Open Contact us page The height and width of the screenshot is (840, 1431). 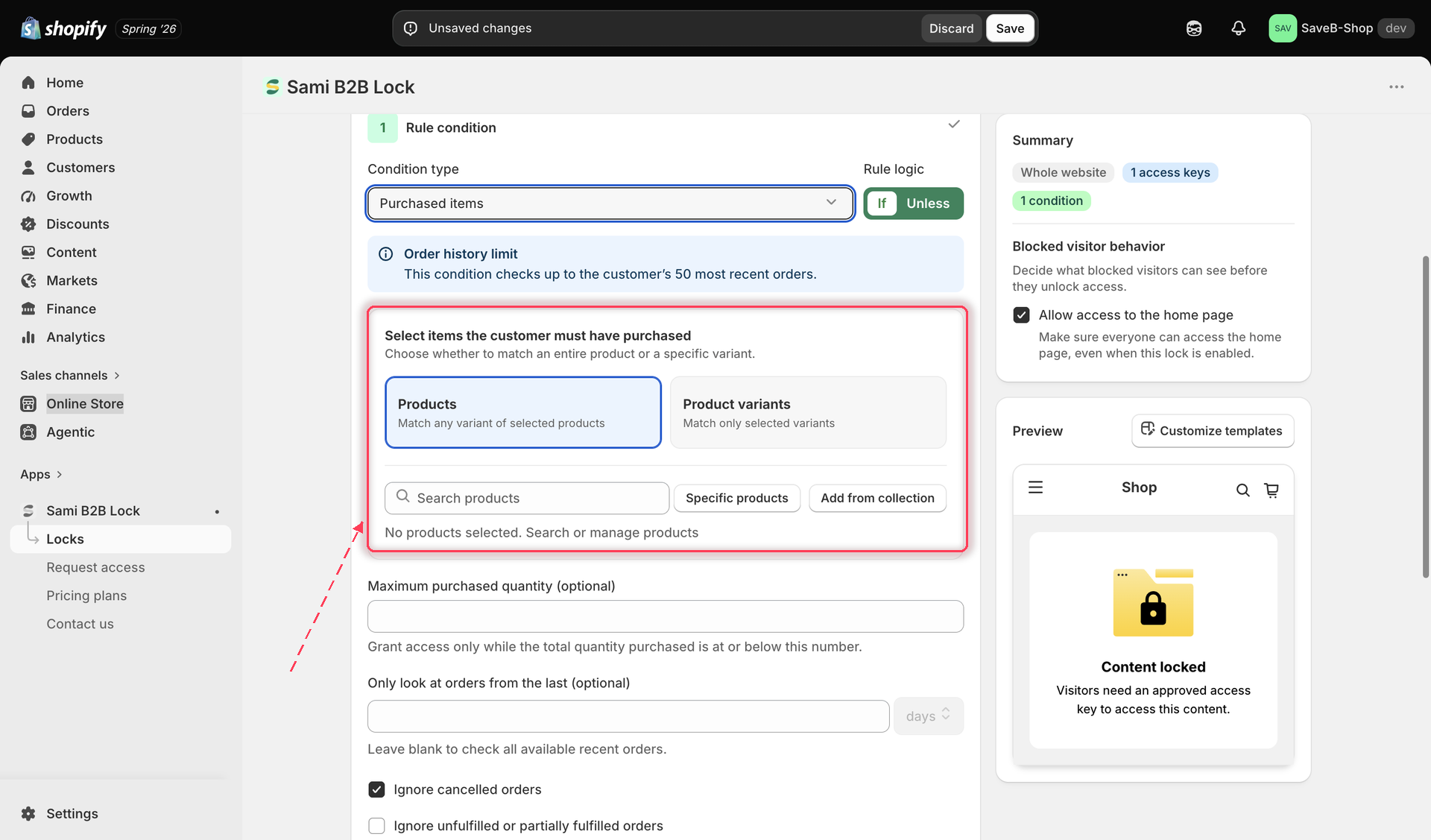click(x=80, y=624)
